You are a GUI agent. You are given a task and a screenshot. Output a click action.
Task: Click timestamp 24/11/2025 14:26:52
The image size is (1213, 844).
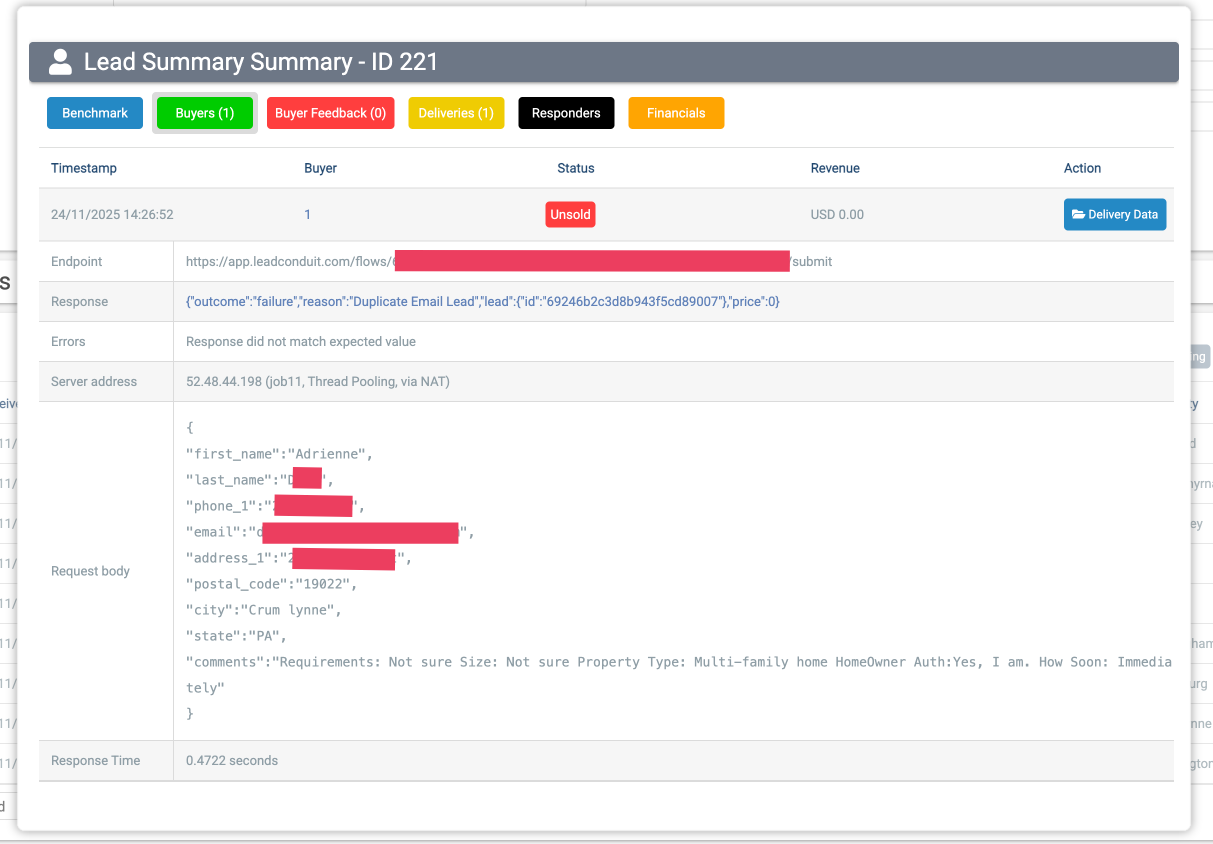tap(112, 214)
